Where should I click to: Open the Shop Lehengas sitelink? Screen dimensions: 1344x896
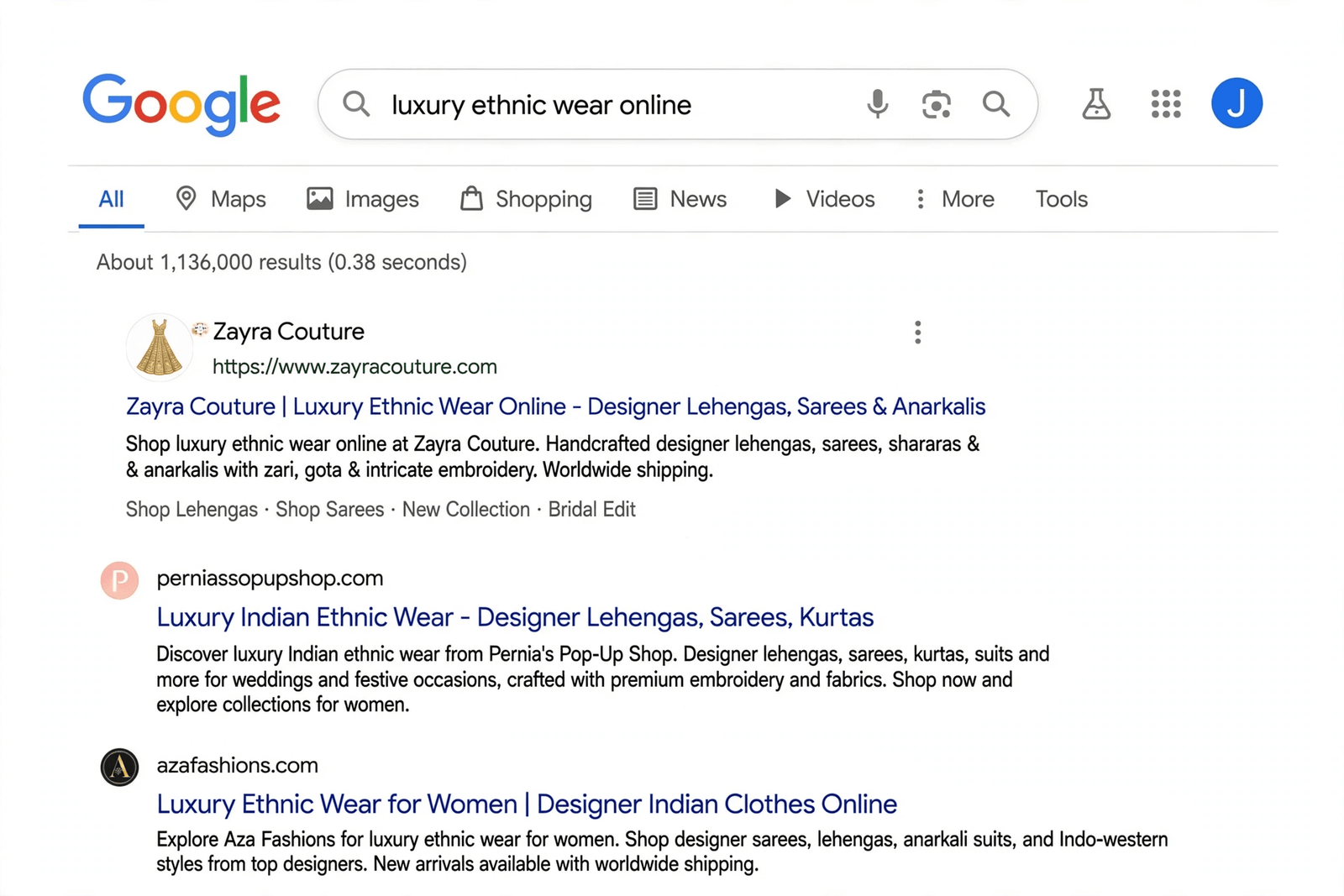tap(192, 510)
